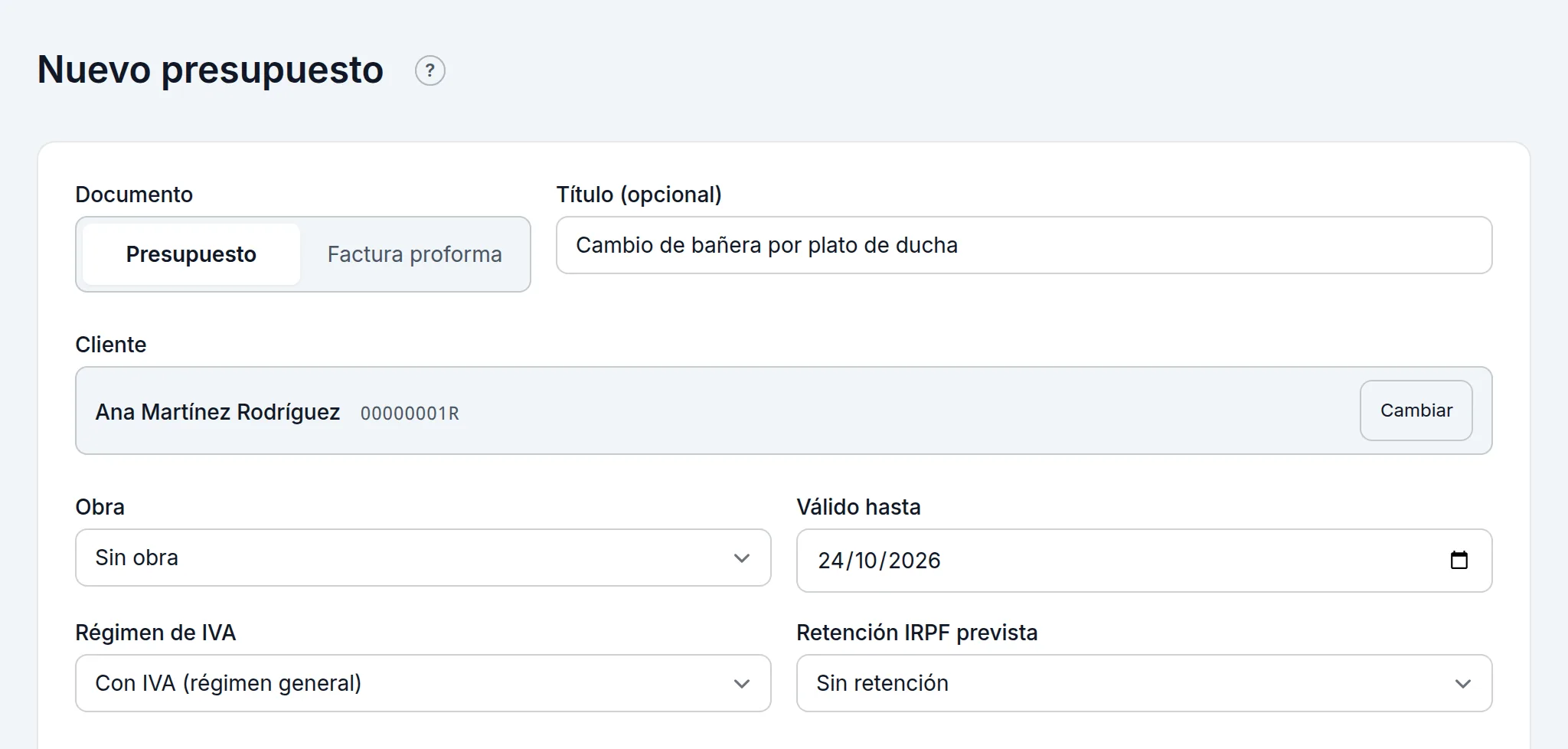Click the client name Ana Martínez Rodríguez
The height and width of the screenshot is (749, 1568).
pyautogui.click(x=217, y=412)
